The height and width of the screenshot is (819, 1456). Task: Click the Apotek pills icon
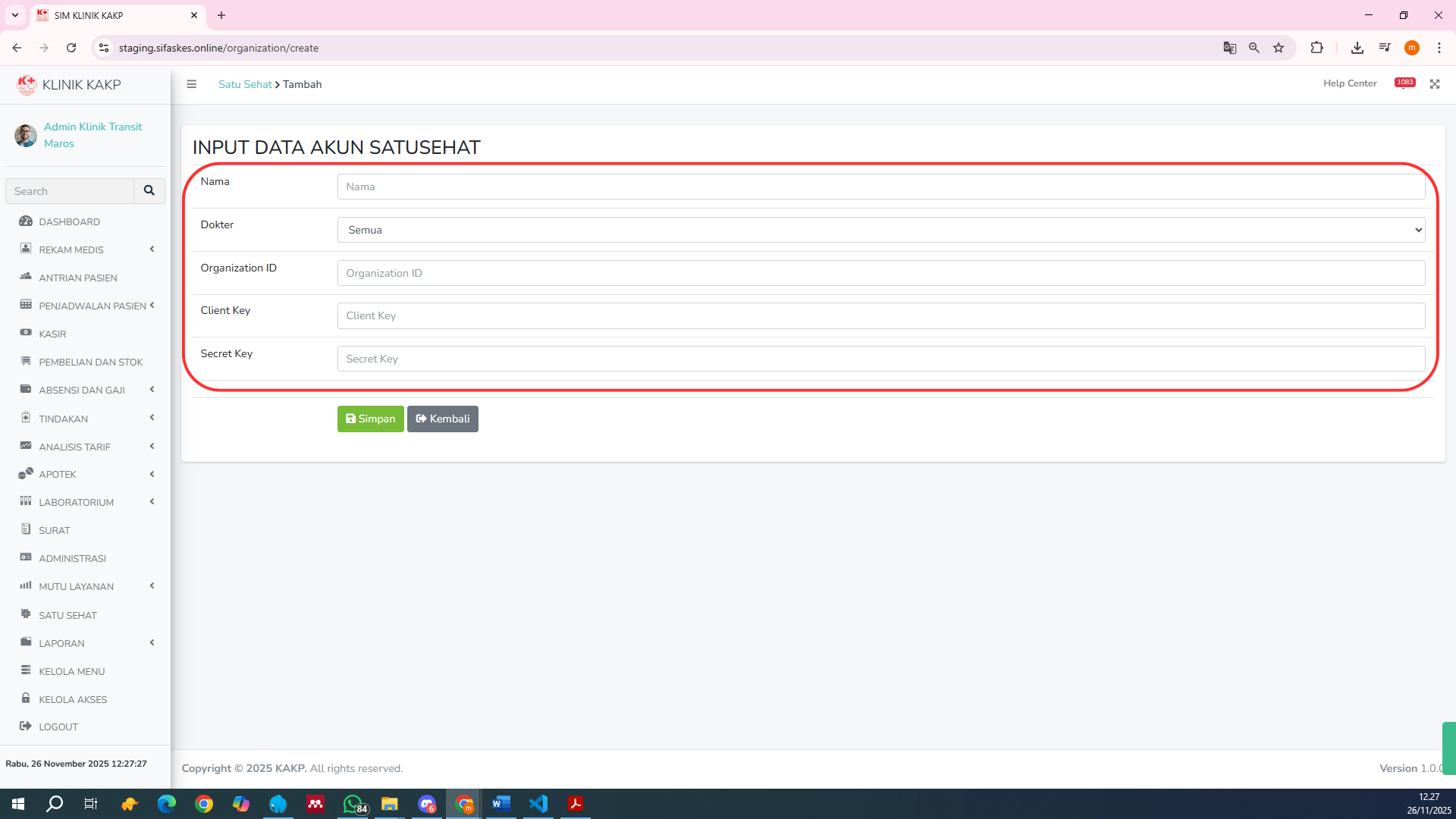[26, 473]
